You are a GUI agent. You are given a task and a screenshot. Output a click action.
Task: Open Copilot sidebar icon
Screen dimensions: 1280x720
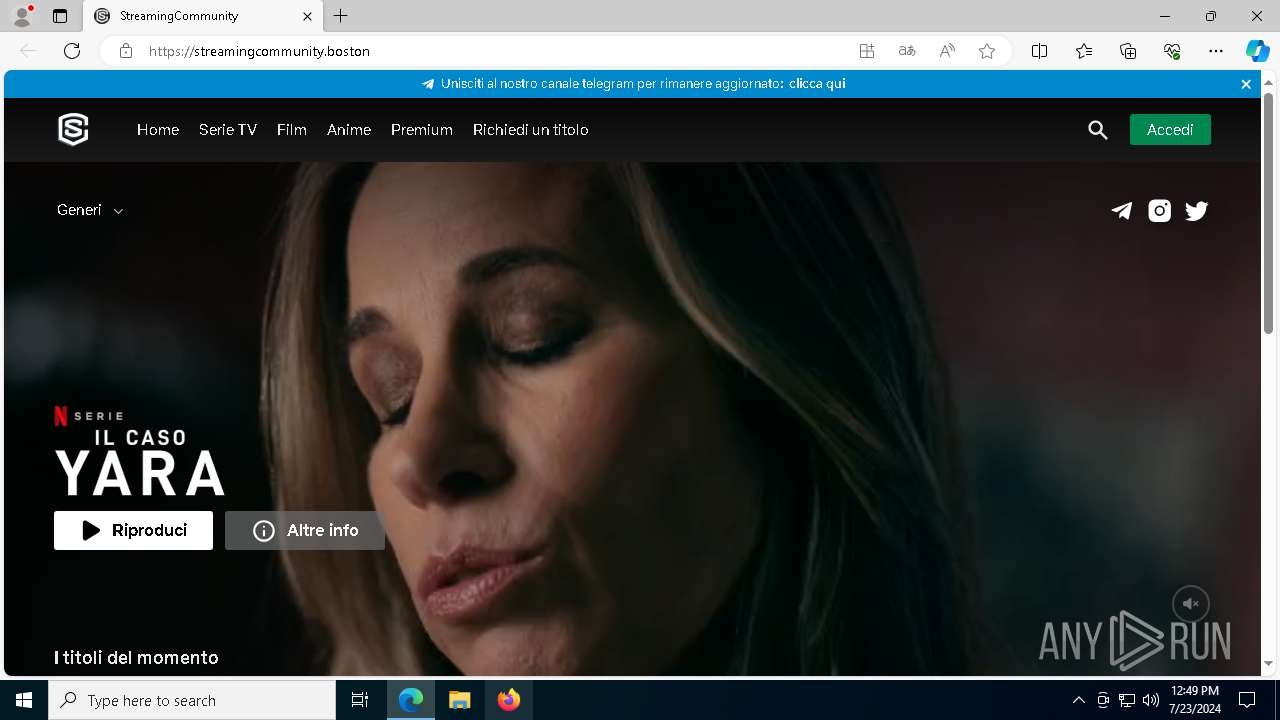[x=1257, y=51]
